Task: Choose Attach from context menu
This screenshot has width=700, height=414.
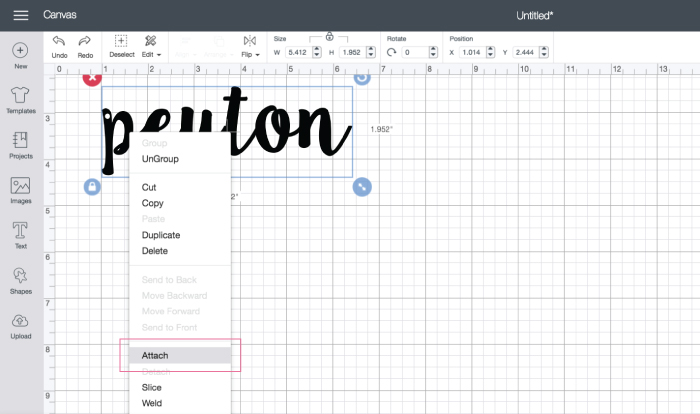Action: pyautogui.click(x=179, y=355)
